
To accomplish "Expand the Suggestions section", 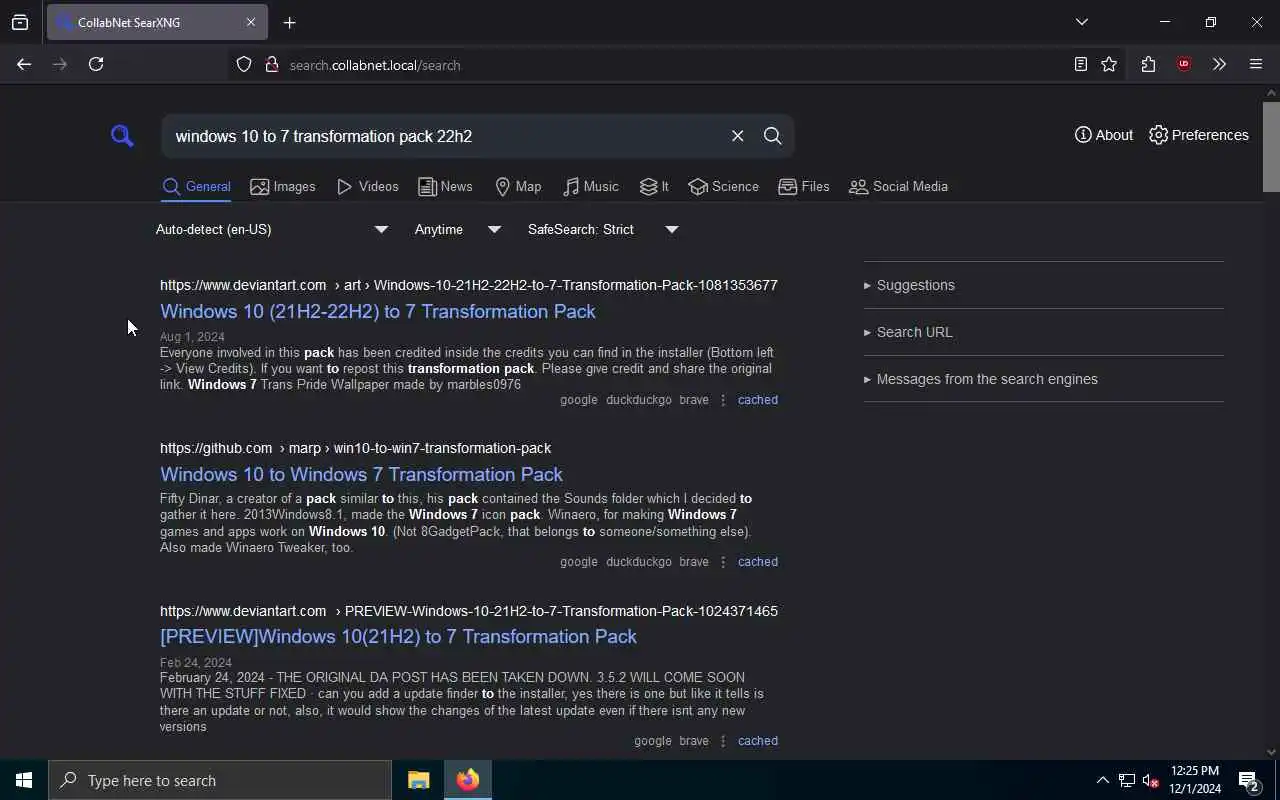I will (1043, 285).
